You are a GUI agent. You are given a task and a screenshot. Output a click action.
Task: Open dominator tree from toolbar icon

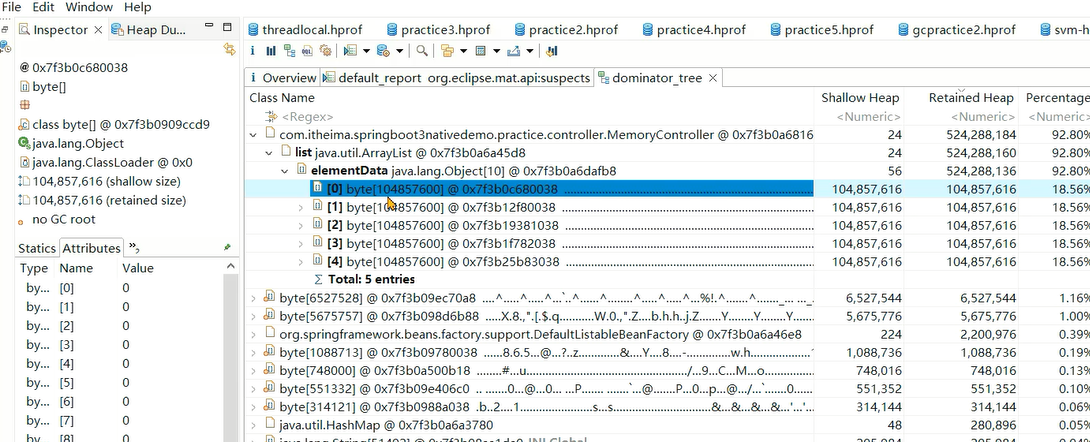(289, 50)
